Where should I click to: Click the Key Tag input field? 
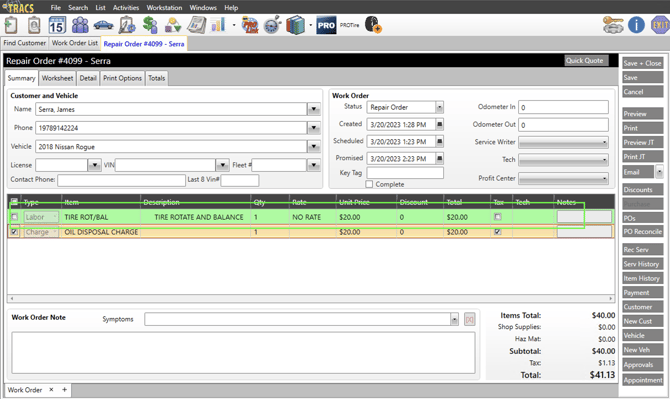click(x=405, y=173)
